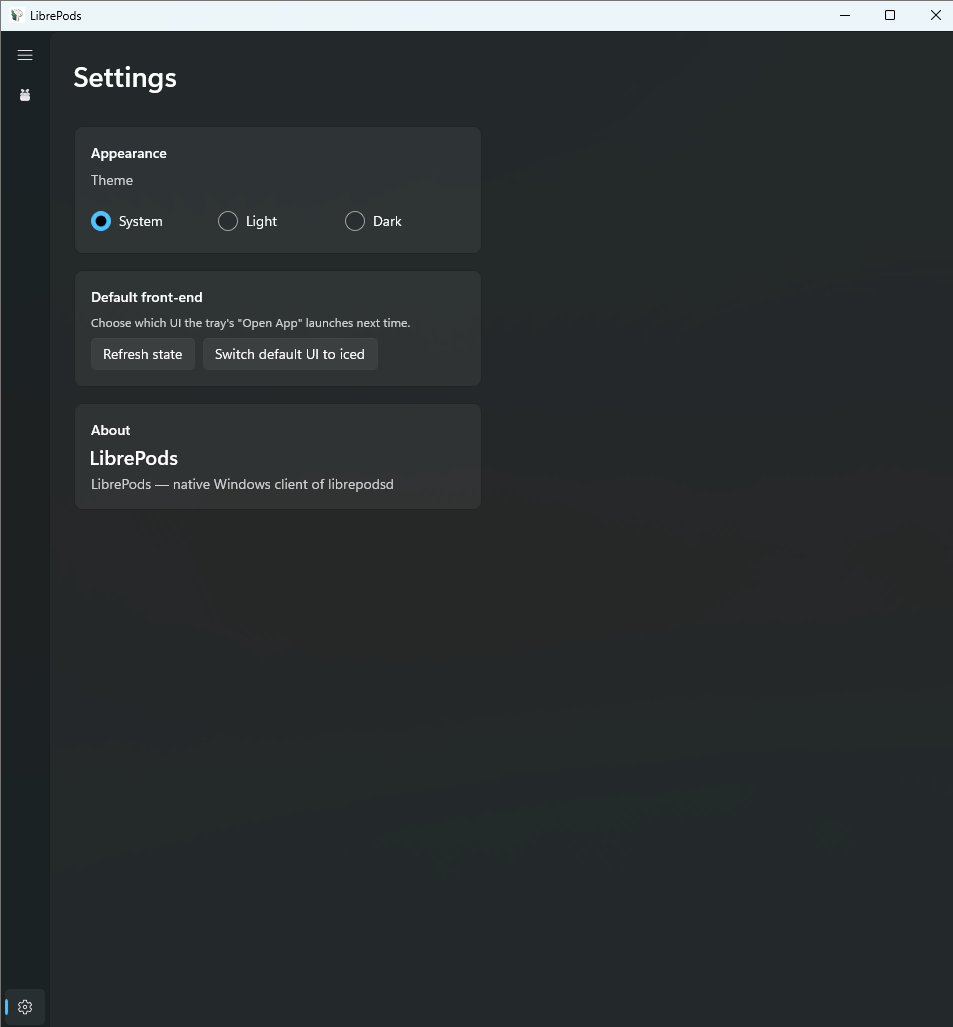Screen dimensions: 953x1027
Task: Click the Settings page heading
Action: click(x=125, y=78)
